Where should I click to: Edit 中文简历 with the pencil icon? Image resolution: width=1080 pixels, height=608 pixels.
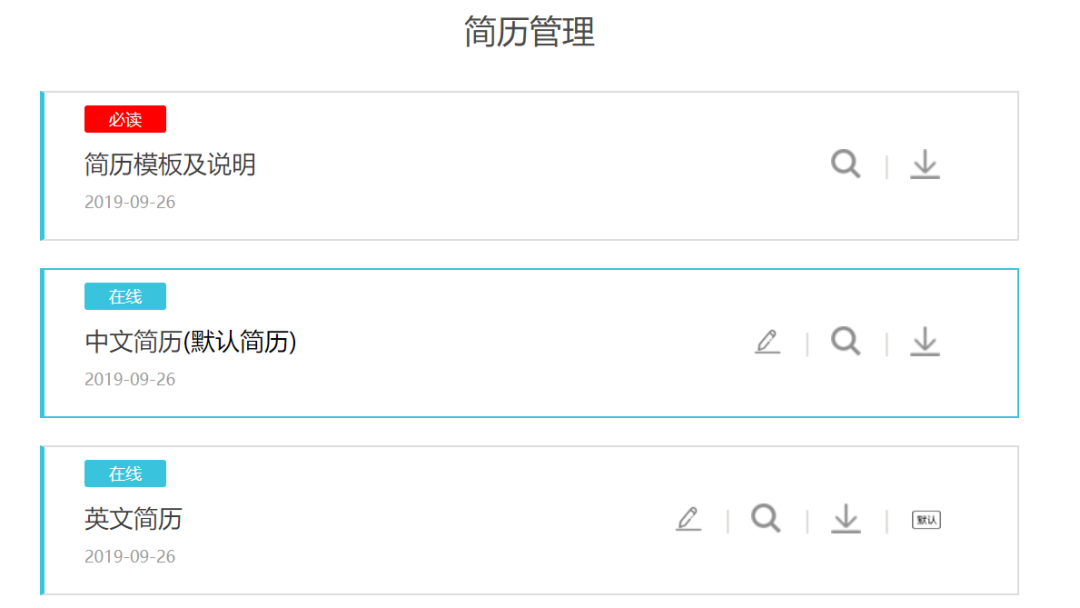coord(767,342)
